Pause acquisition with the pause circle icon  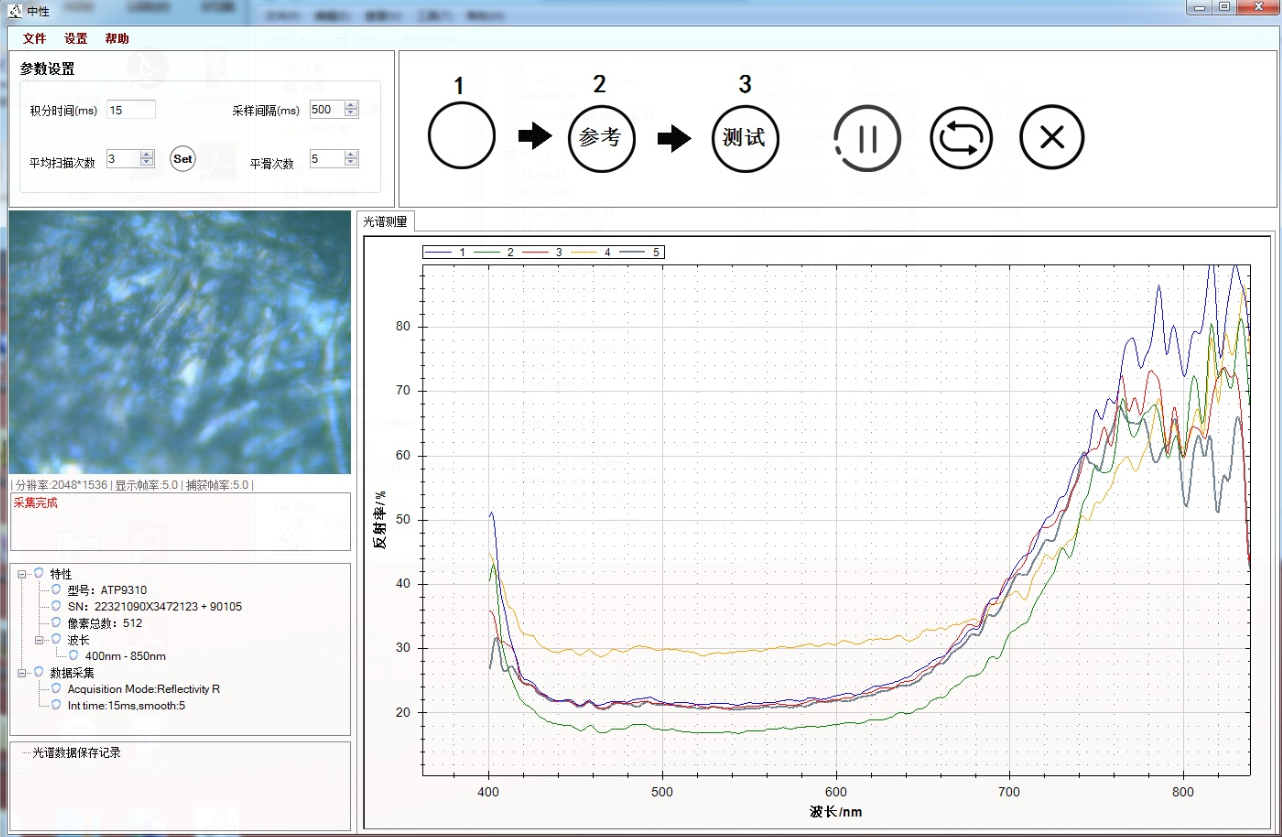tap(867, 138)
